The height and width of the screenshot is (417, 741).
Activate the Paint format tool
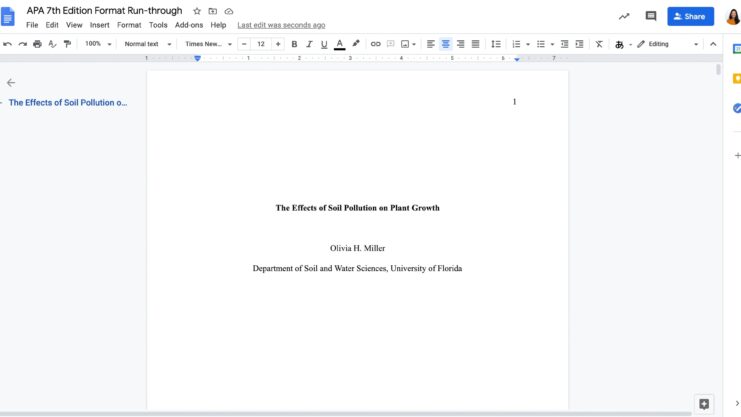pos(68,44)
